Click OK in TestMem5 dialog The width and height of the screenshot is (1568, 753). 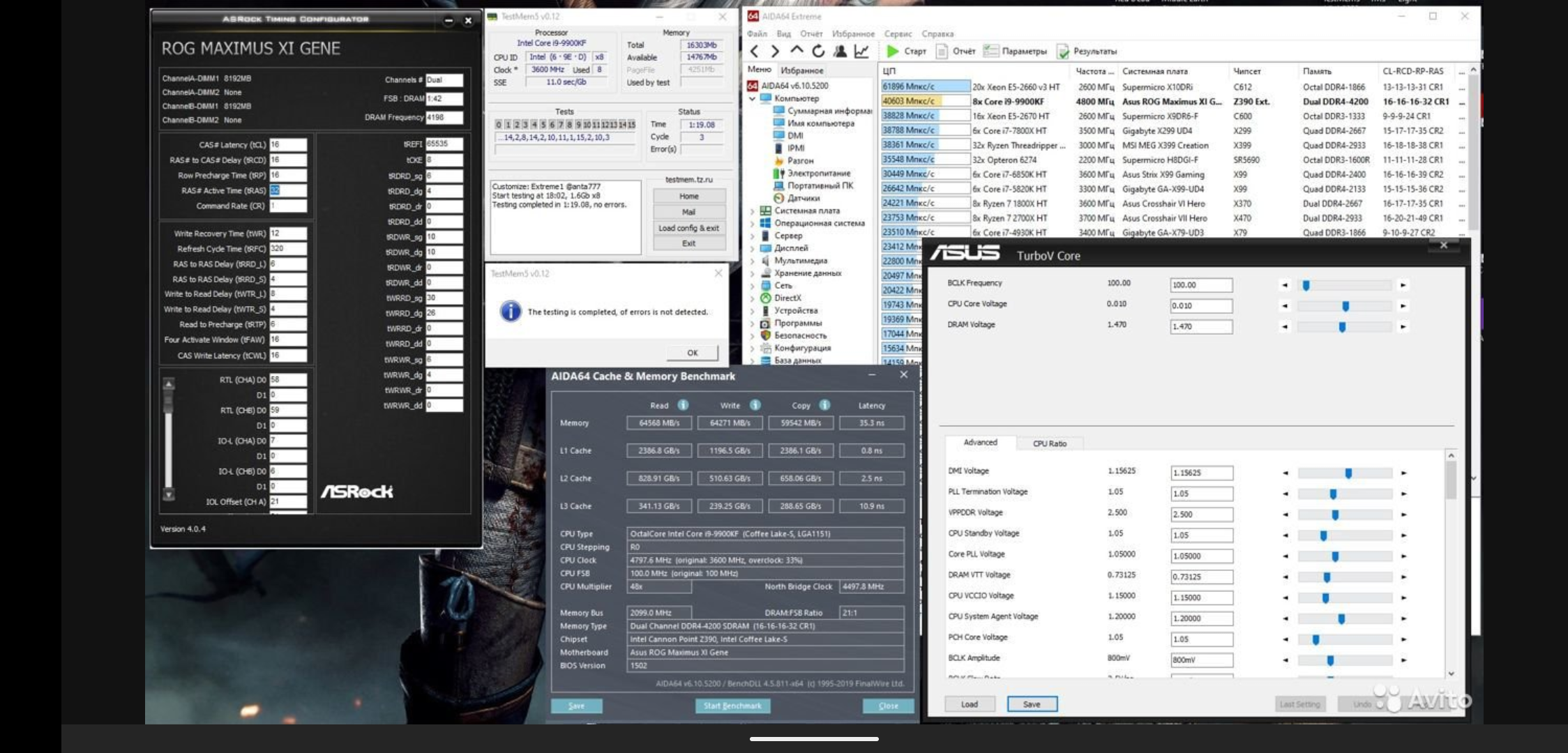tap(691, 353)
